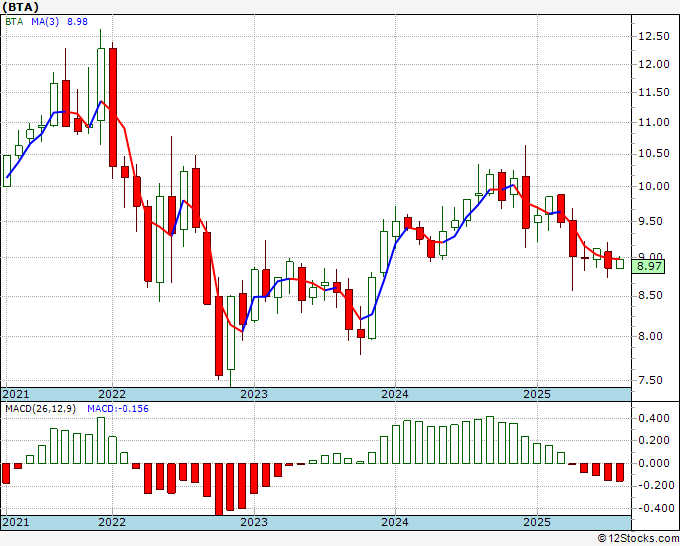Click 2025 on the MACD timeline
This screenshot has width=680, height=546.
click(x=537, y=522)
